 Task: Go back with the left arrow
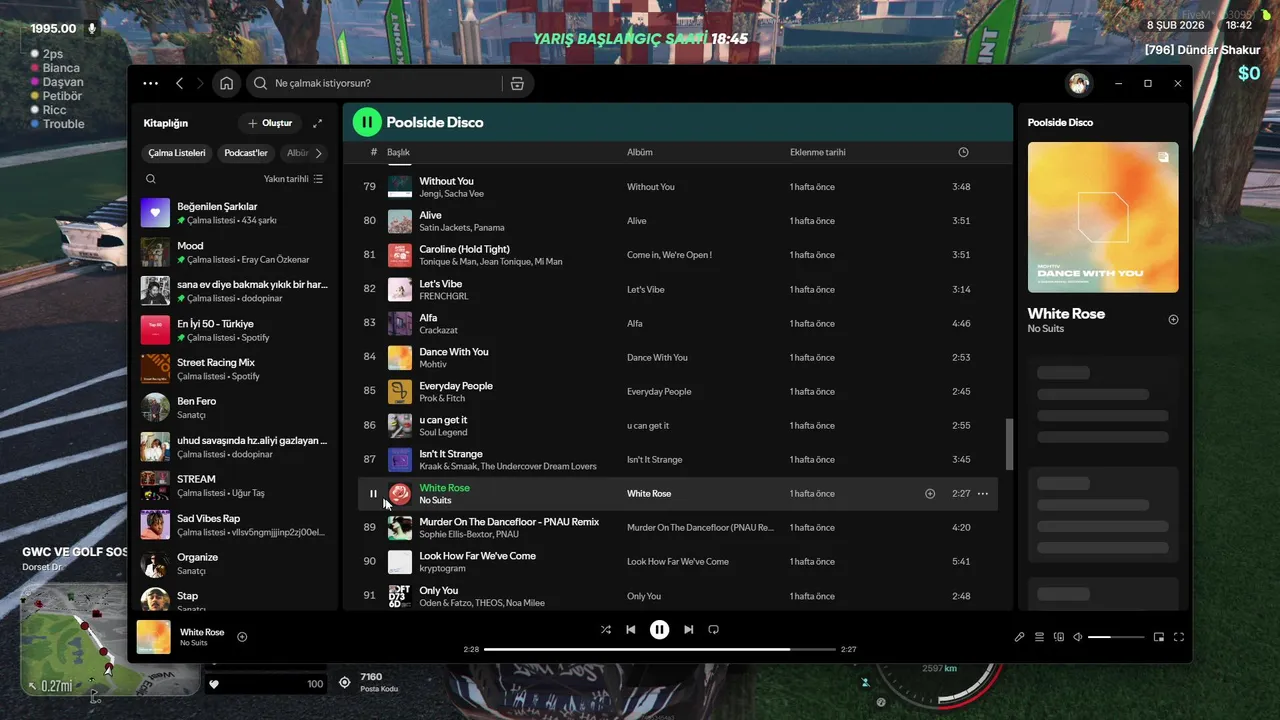[x=180, y=84]
